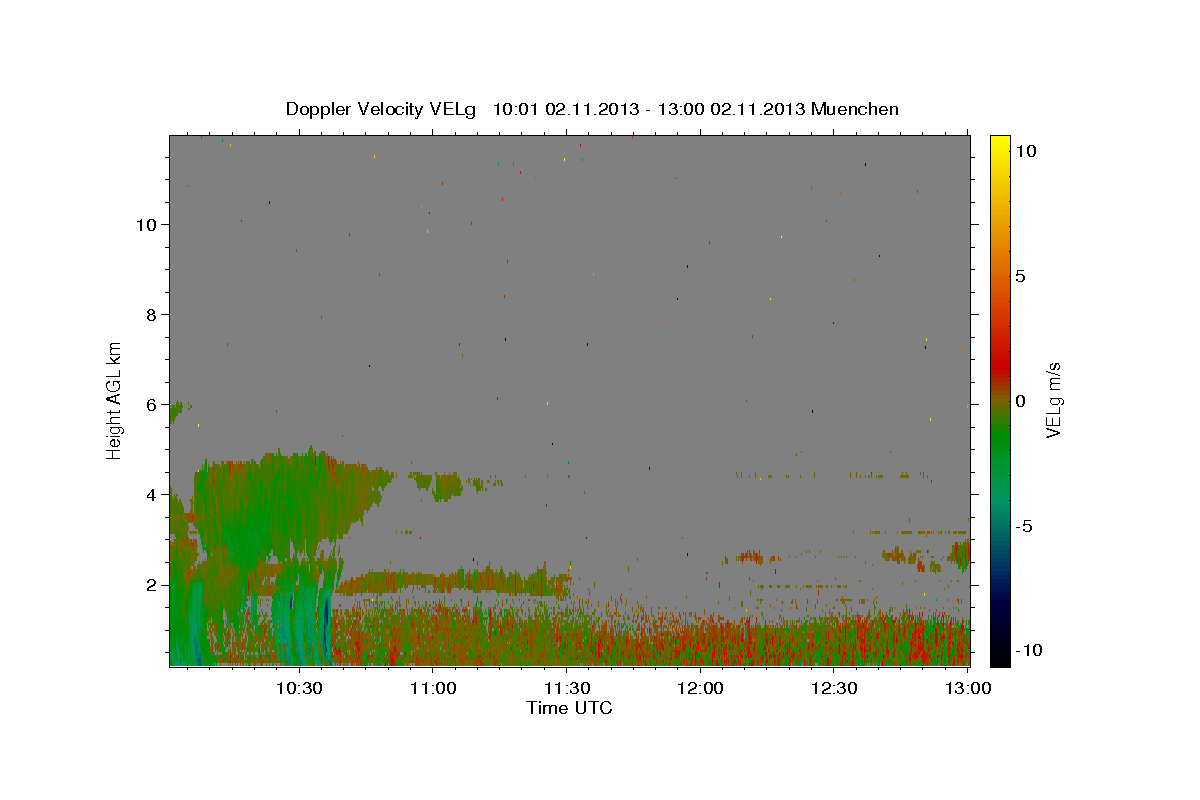Click height axis label '8'
Viewport: 1200px width, 800px height.
(151, 314)
